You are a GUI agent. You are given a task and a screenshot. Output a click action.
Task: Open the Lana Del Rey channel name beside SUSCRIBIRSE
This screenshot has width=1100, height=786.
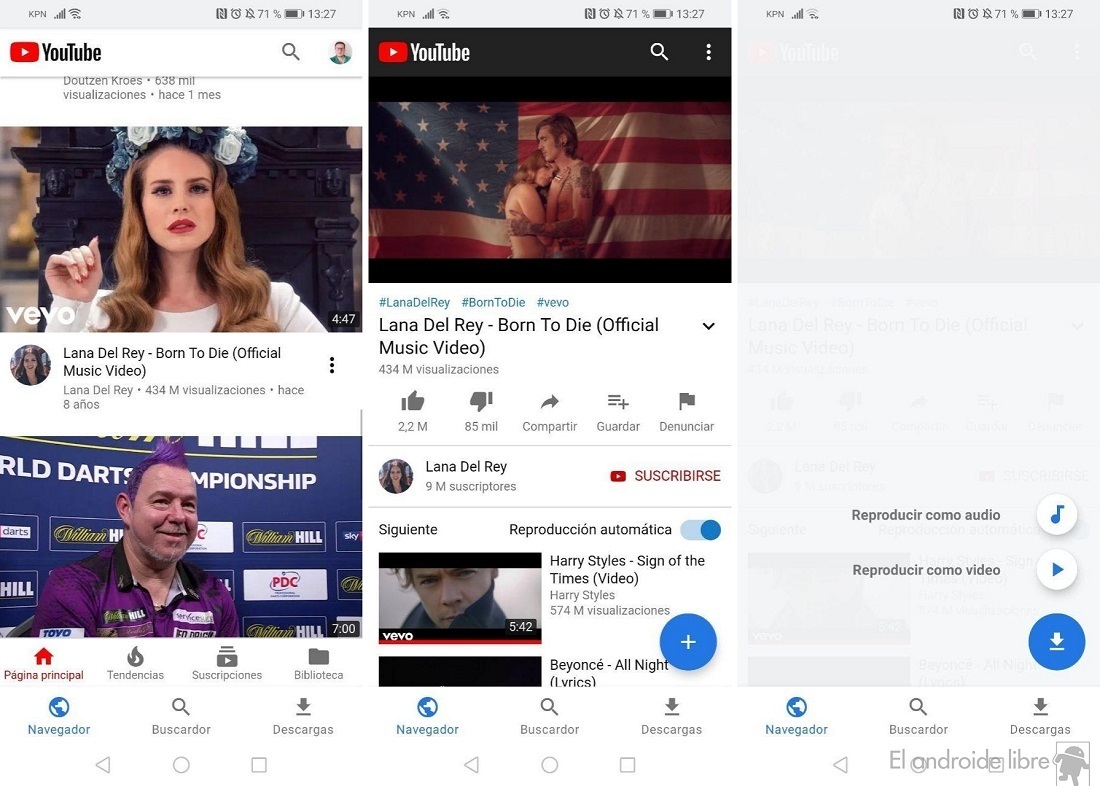(x=466, y=467)
